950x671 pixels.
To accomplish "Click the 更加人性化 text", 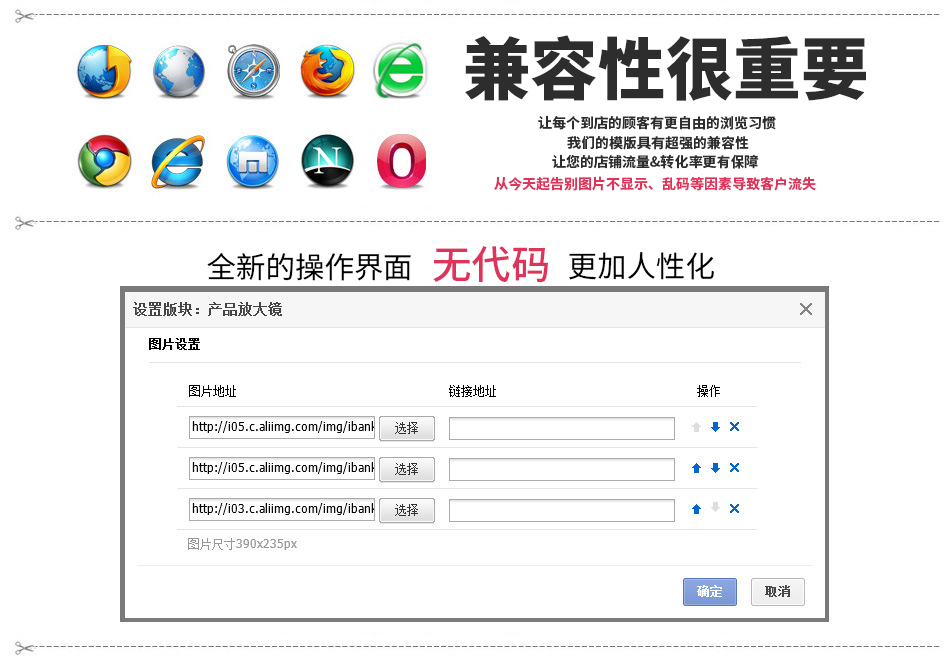I will coord(642,266).
